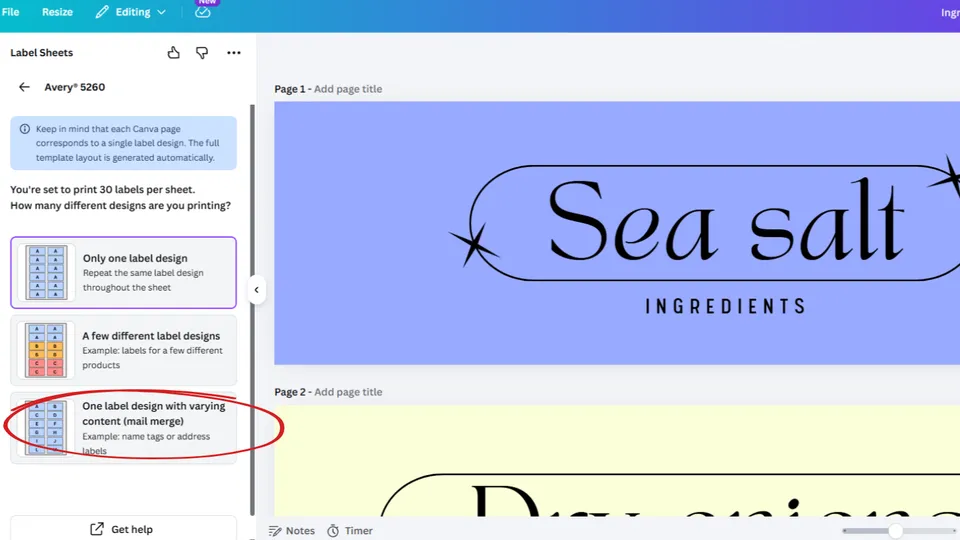Collapse the side panel with chevron
960x540 pixels.
(x=257, y=290)
